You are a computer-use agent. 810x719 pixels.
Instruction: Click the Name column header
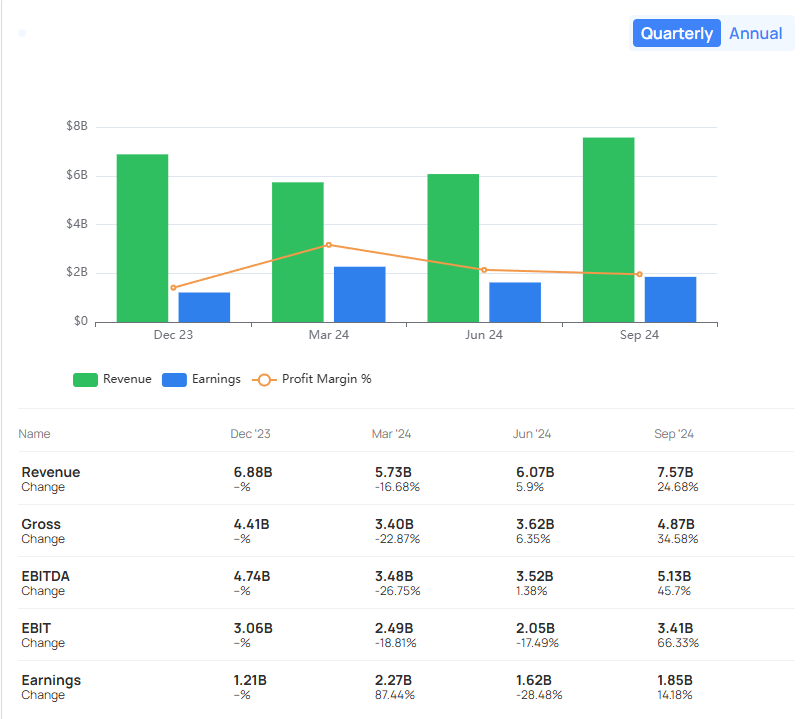(34, 434)
